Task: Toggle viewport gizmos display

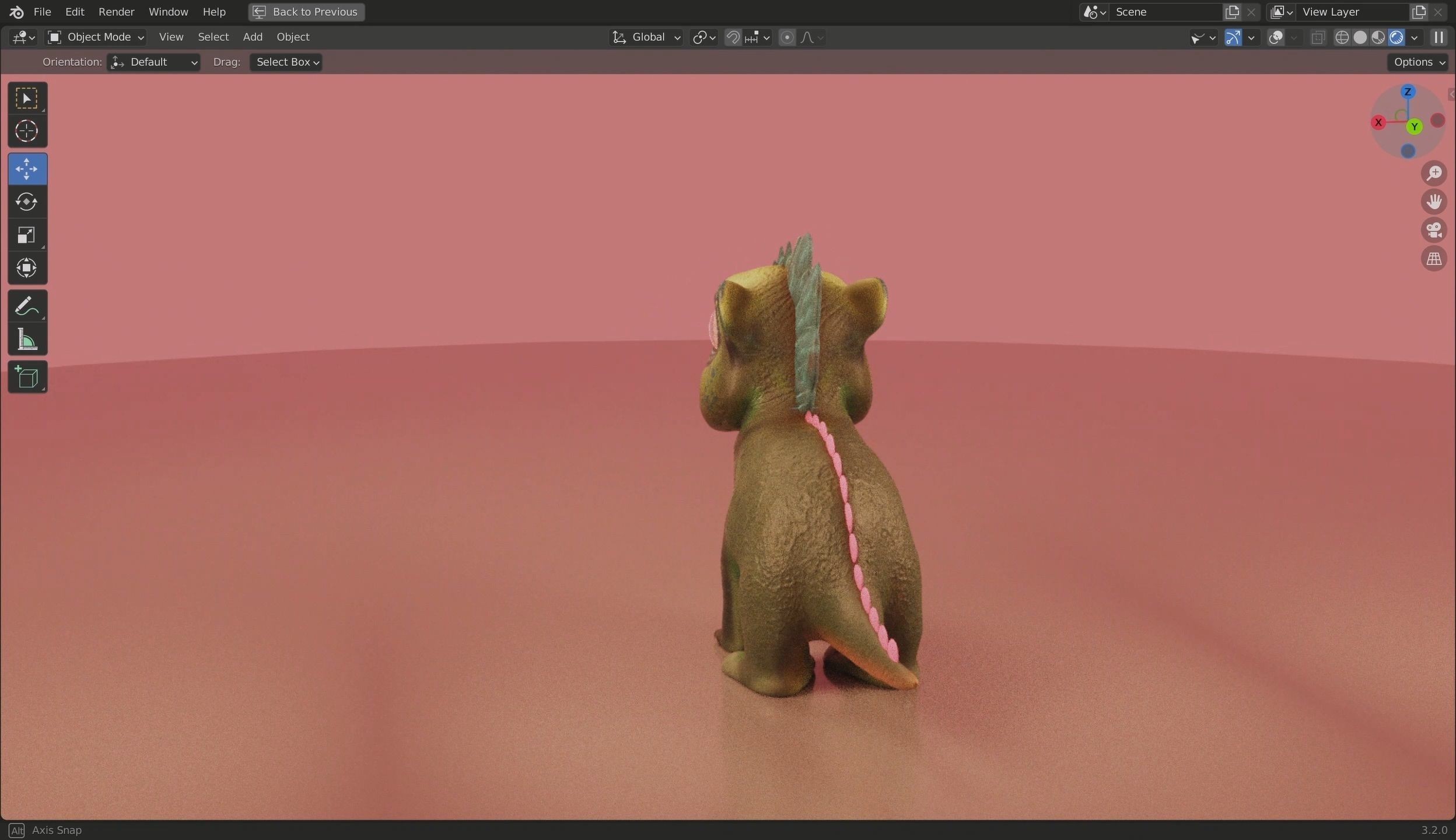Action: [1233, 37]
